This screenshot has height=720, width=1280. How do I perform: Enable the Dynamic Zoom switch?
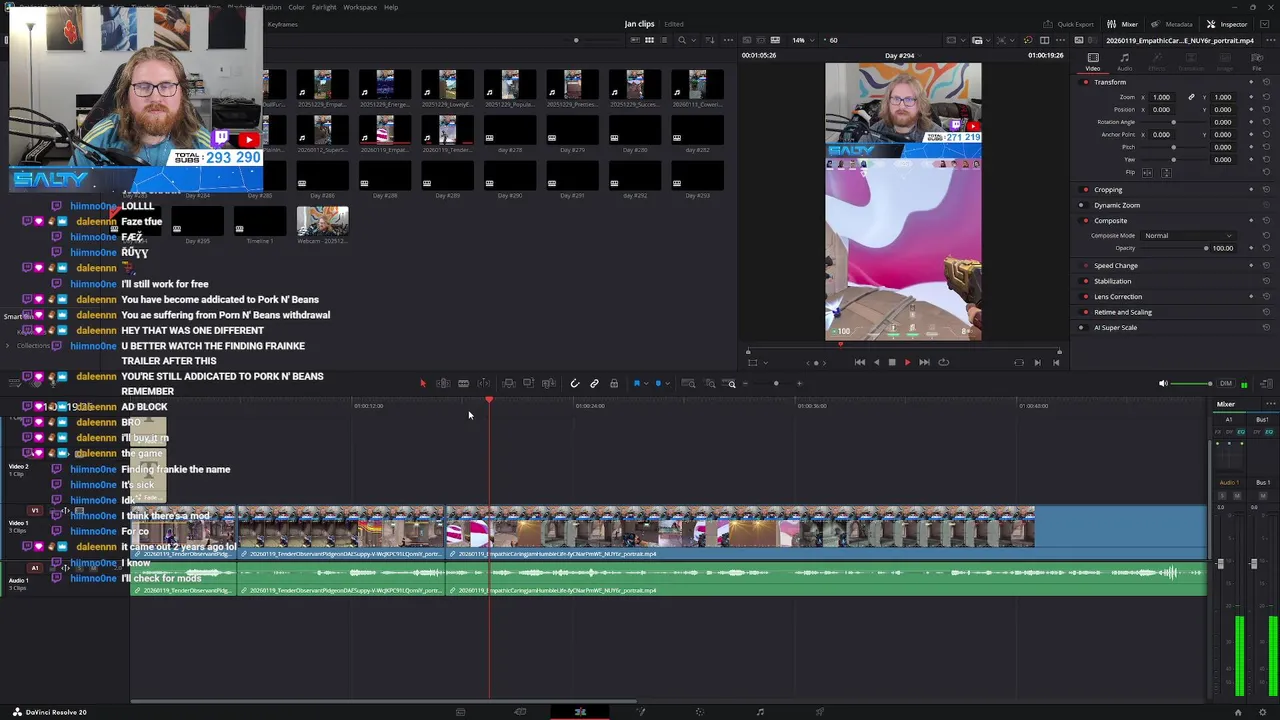pos(1082,205)
